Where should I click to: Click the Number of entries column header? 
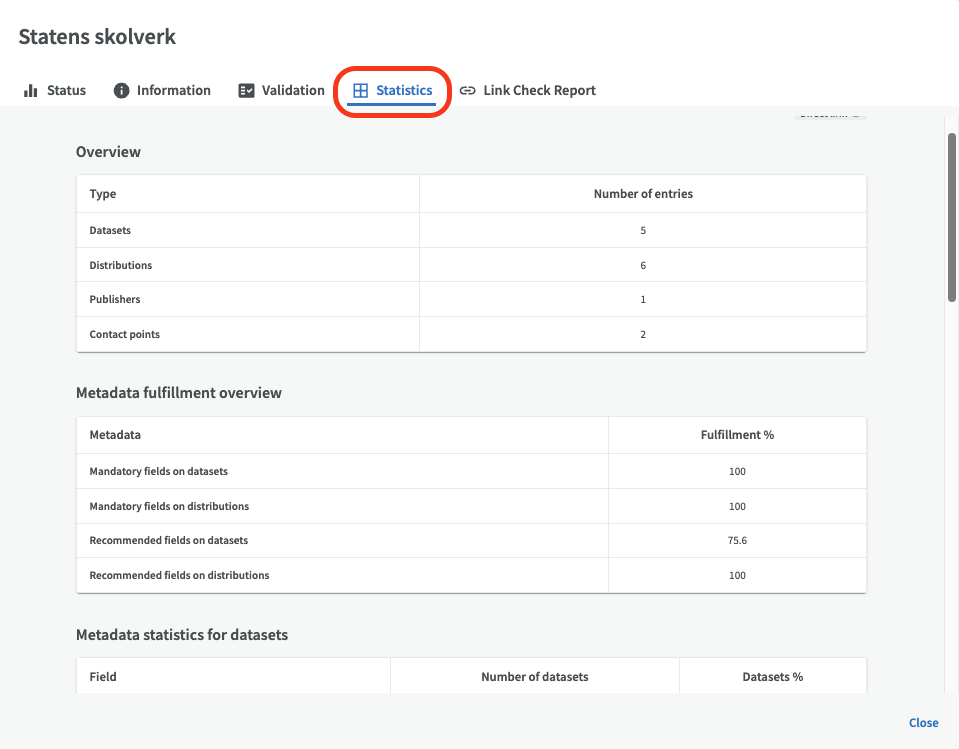643,194
